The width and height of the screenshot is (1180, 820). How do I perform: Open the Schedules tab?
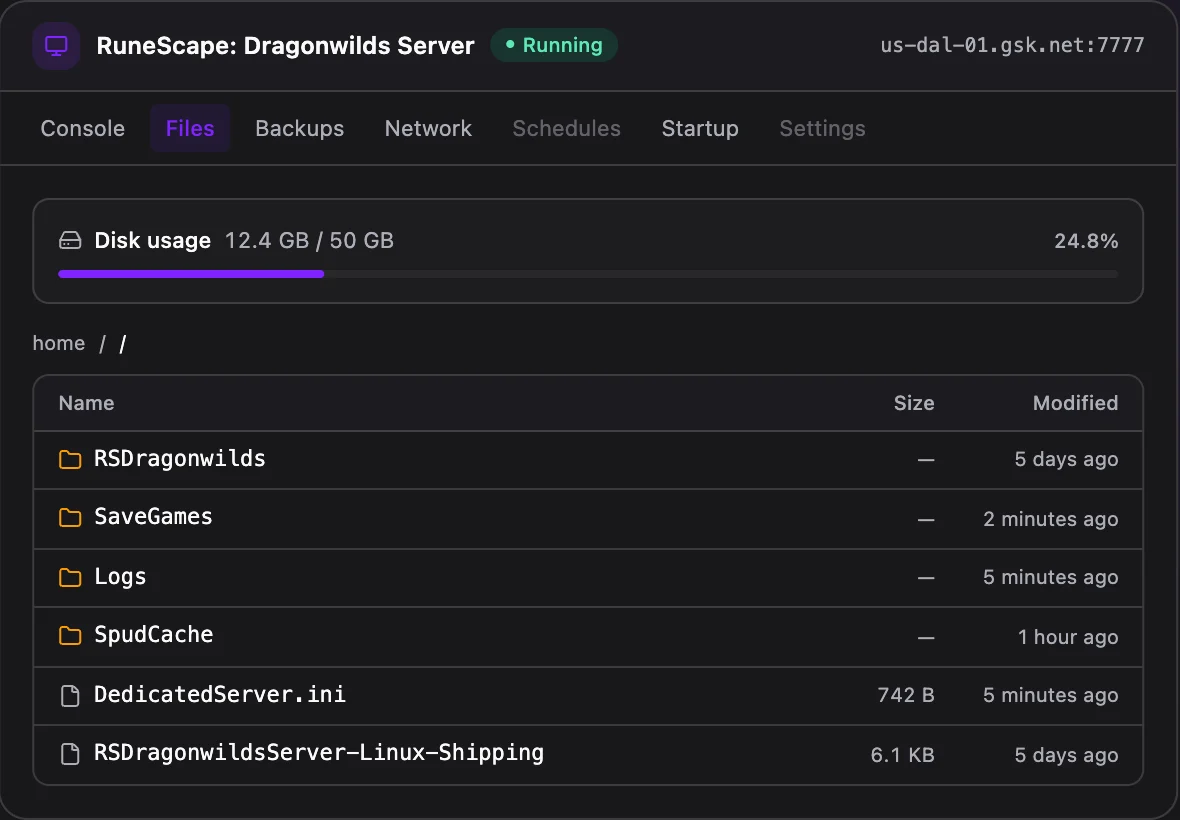coord(567,129)
